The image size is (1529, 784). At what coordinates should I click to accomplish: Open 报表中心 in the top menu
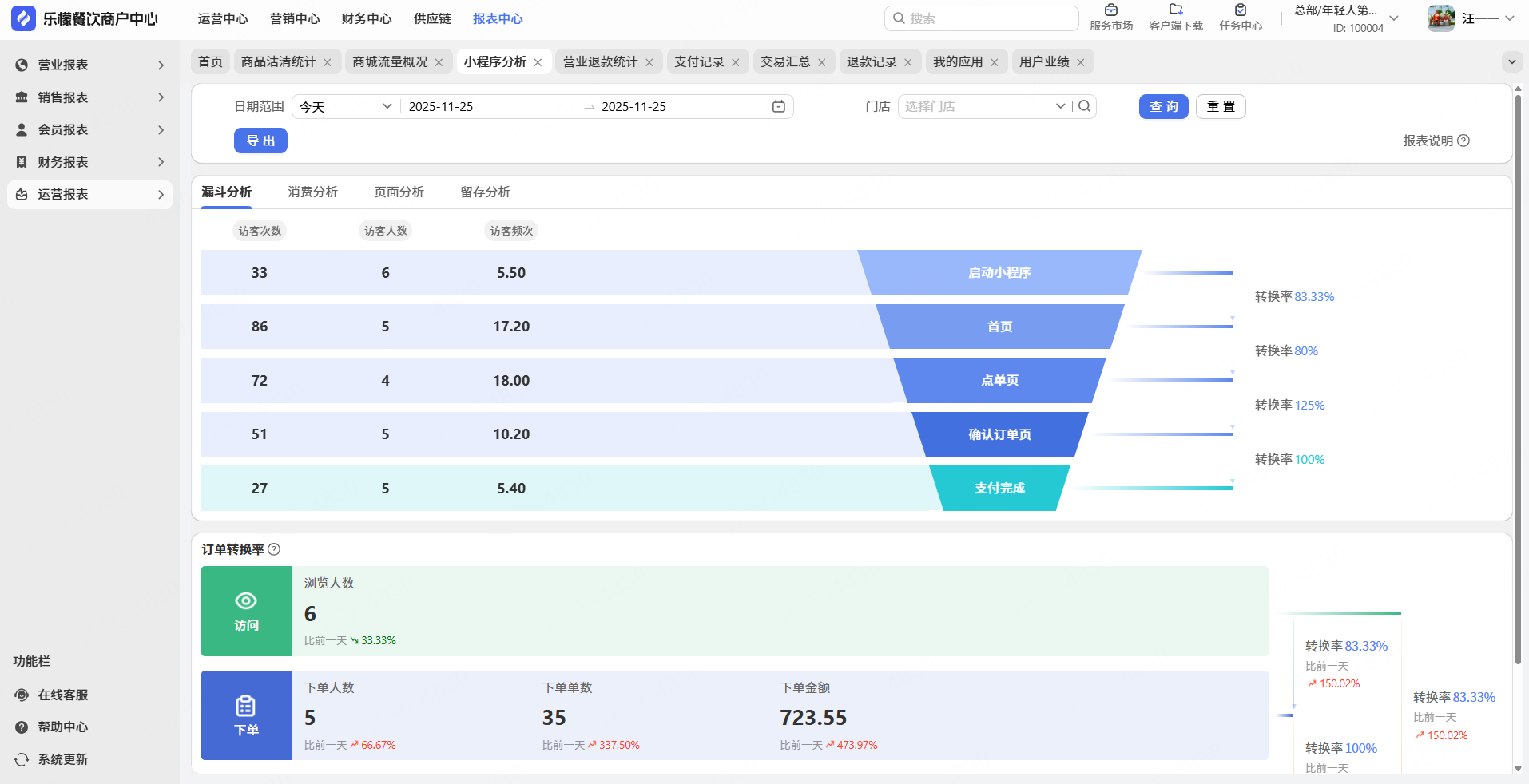click(x=498, y=18)
